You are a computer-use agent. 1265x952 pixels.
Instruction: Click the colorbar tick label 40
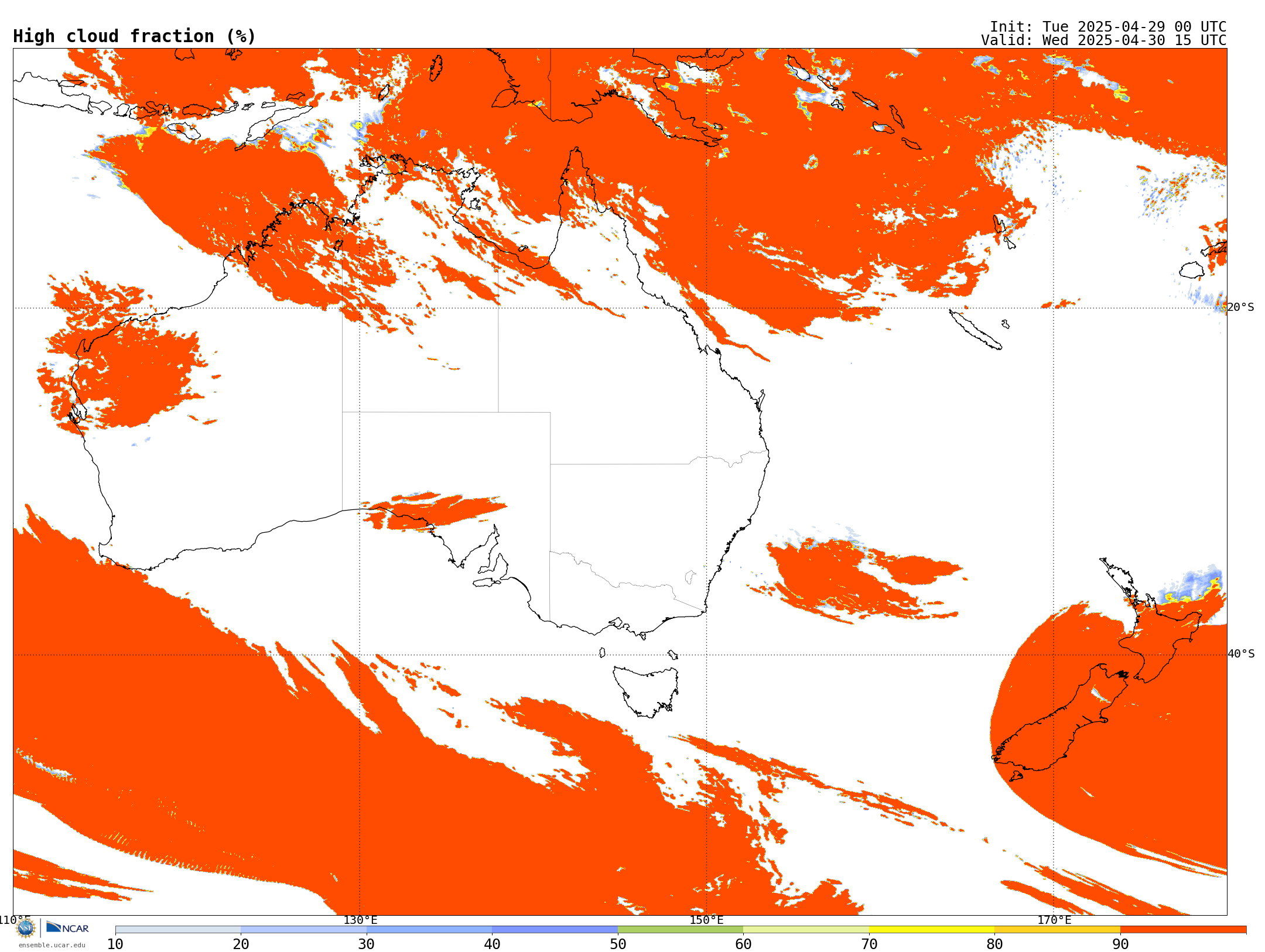pyautogui.click(x=492, y=944)
